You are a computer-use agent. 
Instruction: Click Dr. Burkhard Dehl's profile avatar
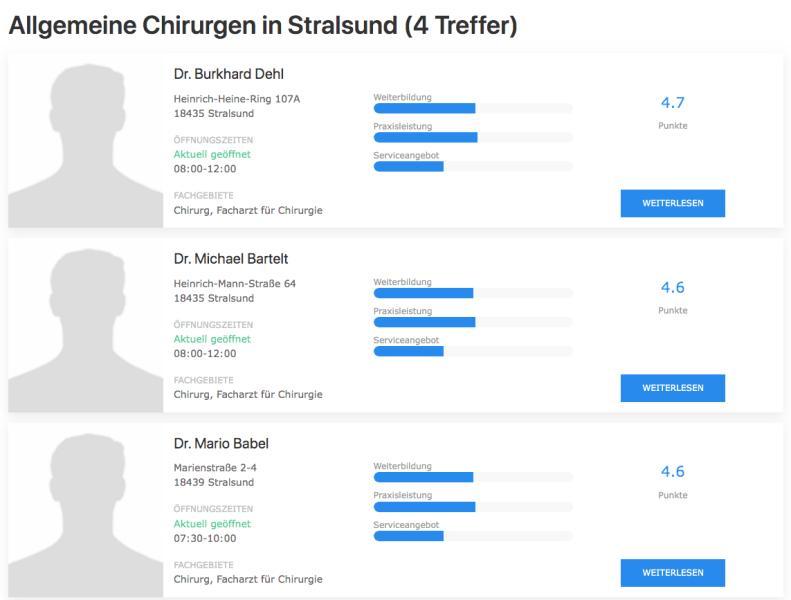pos(86,140)
